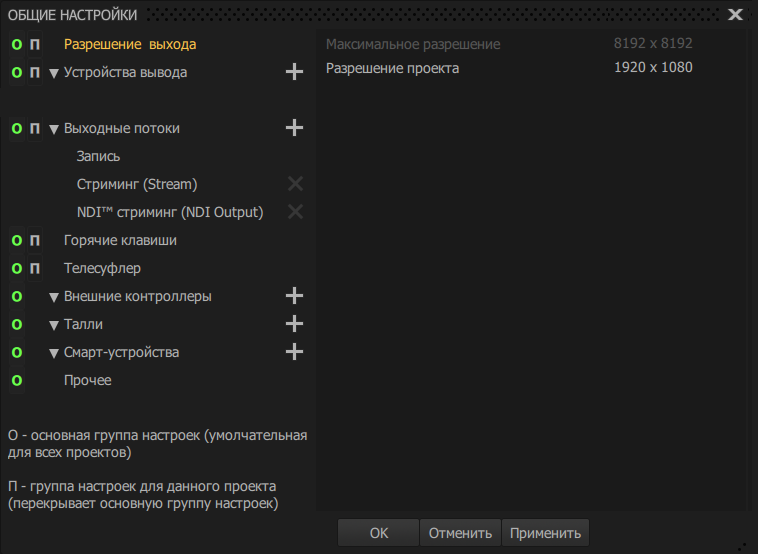
Task: Click the Отменить button
Action: click(460, 533)
